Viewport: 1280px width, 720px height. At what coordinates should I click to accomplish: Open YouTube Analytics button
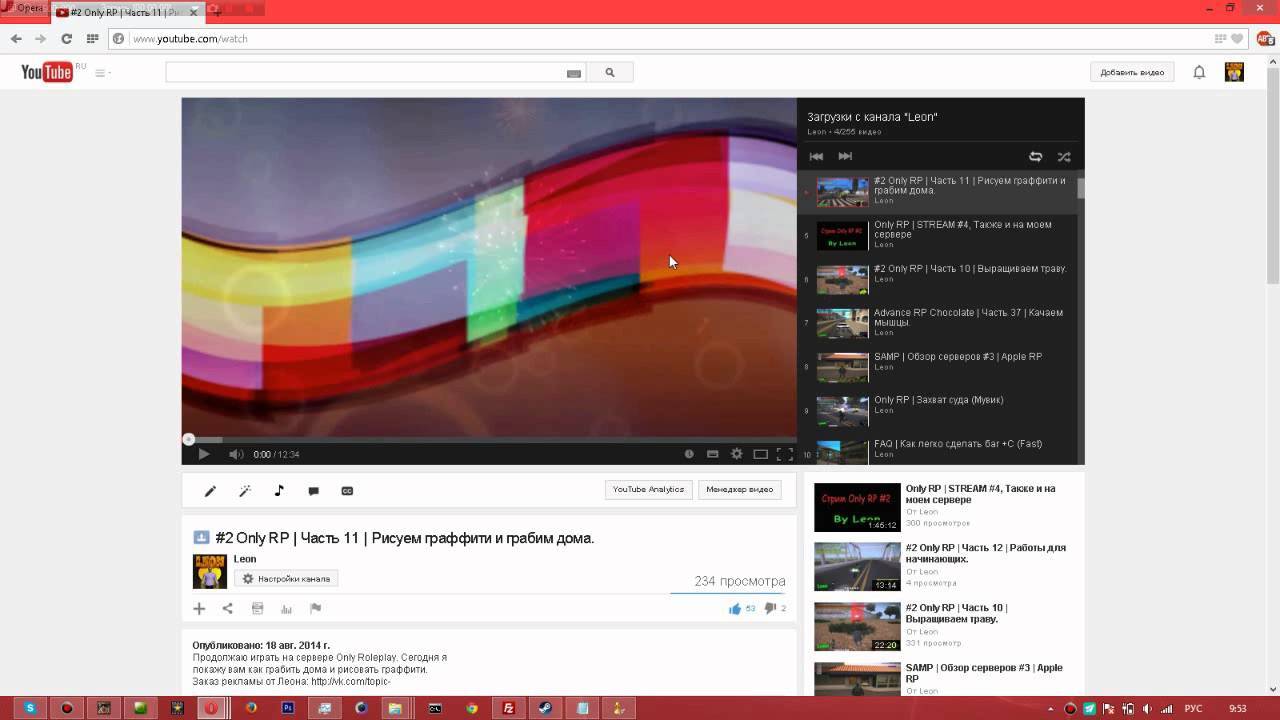tap(648, 490)
